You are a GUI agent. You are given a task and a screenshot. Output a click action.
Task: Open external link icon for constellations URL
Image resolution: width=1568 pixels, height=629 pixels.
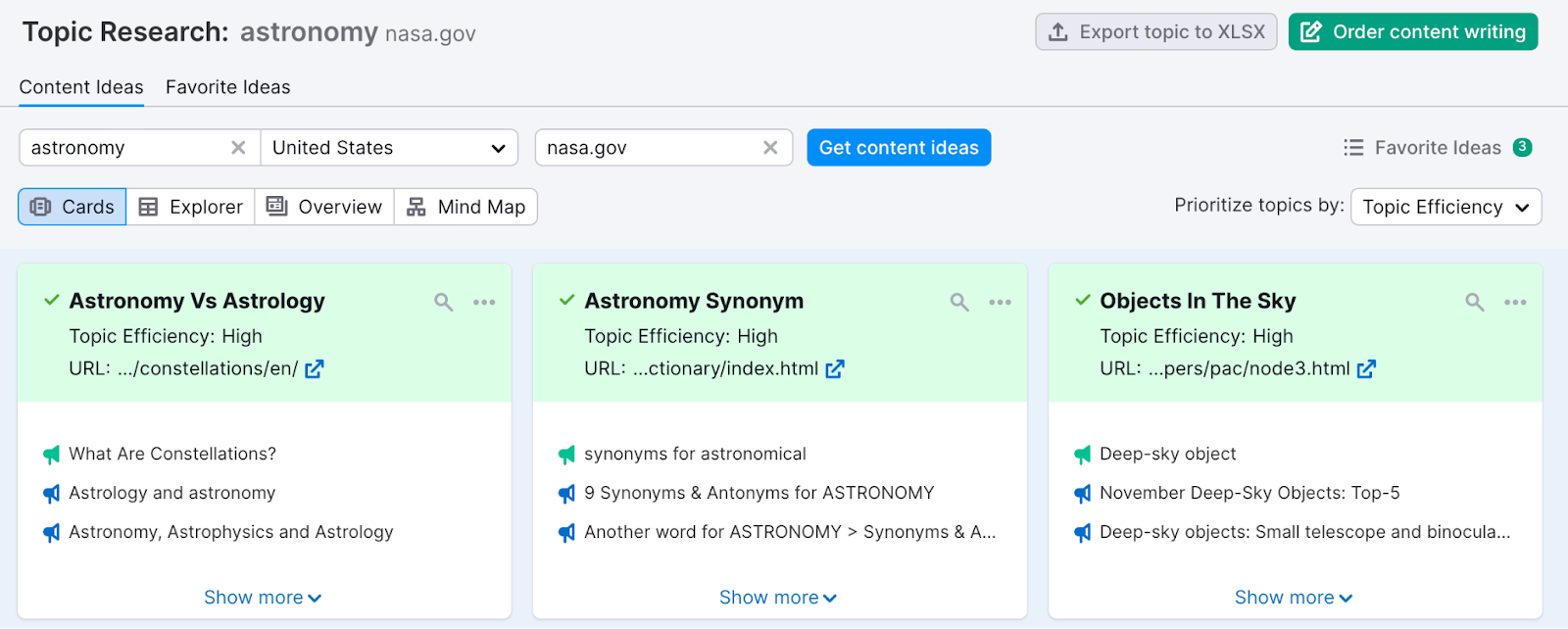(315, 369)
